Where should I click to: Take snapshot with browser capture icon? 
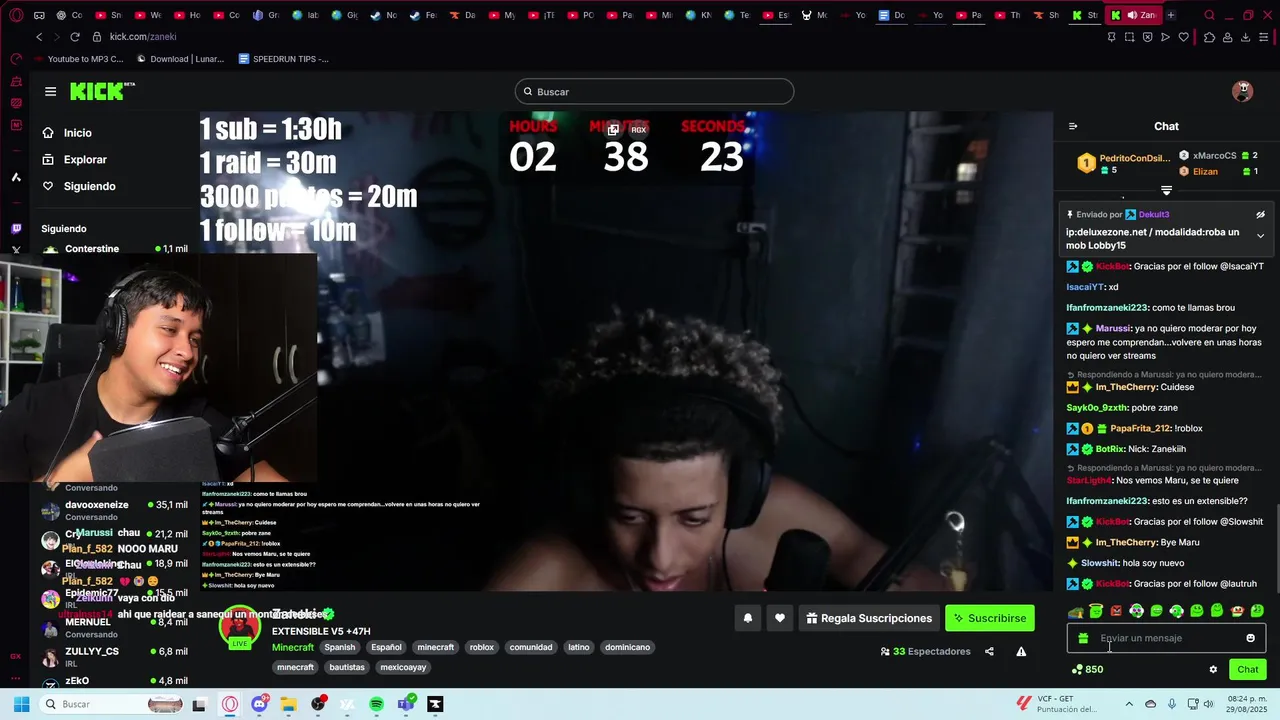pyautogui.click(x=1129, y=37)
